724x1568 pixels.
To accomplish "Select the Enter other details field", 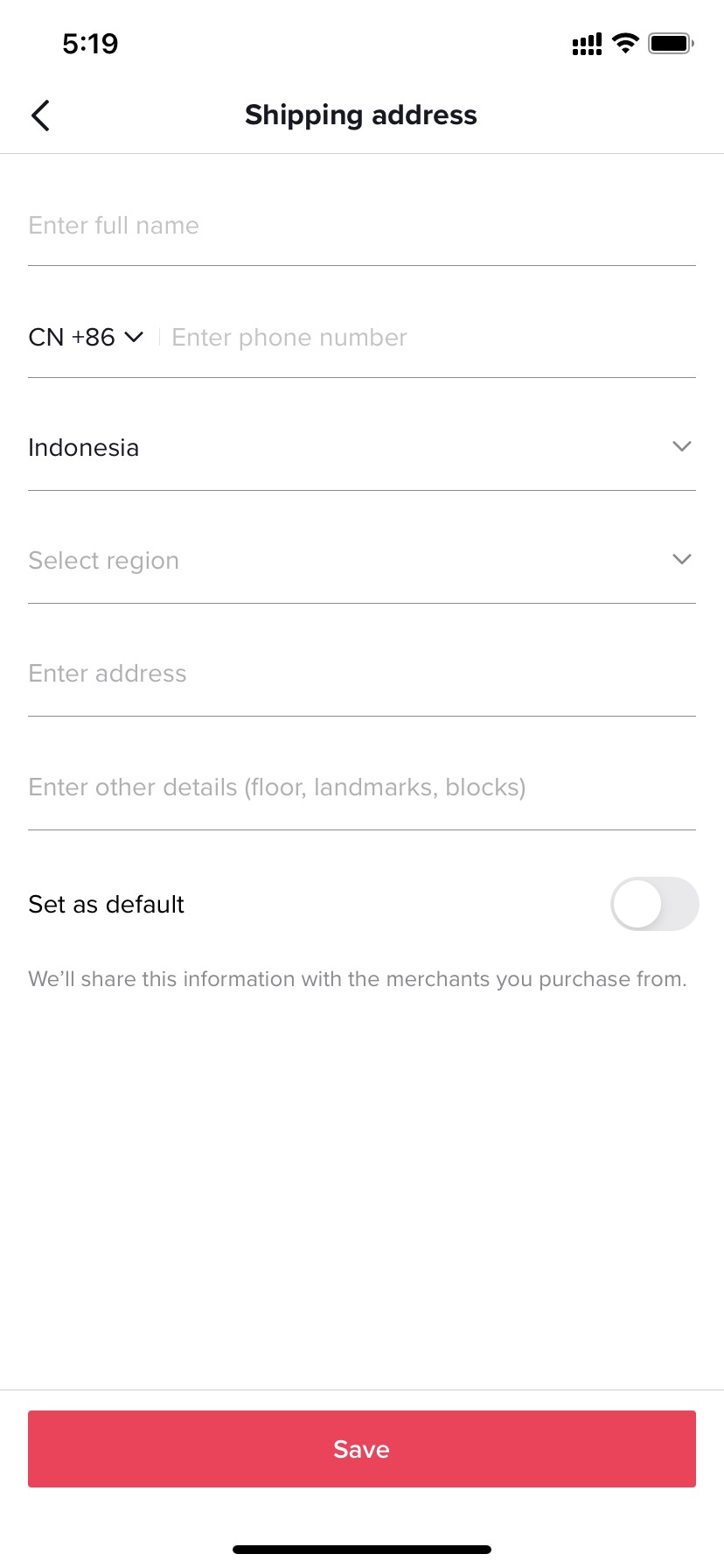I will (362, 787).
